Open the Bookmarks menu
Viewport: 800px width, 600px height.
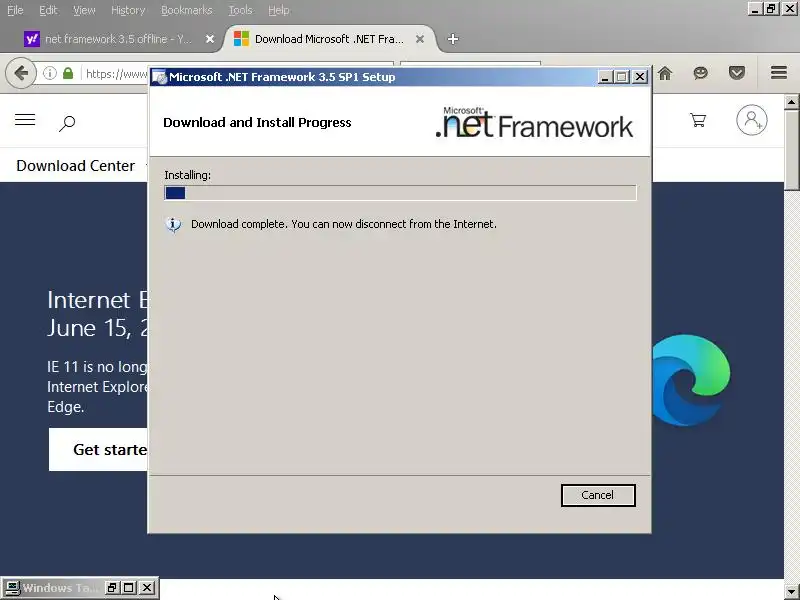pyautogui.click(x=186, y=10)
